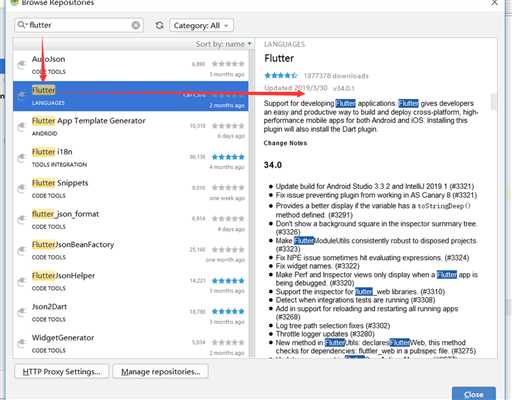Click the flutter_json_format plugin icon
Screen dimensions: 512x400
coord(22,220)
